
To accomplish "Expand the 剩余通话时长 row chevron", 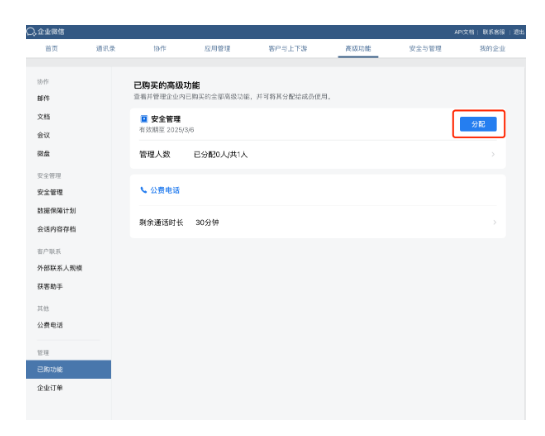I will [x=494, y=222].
